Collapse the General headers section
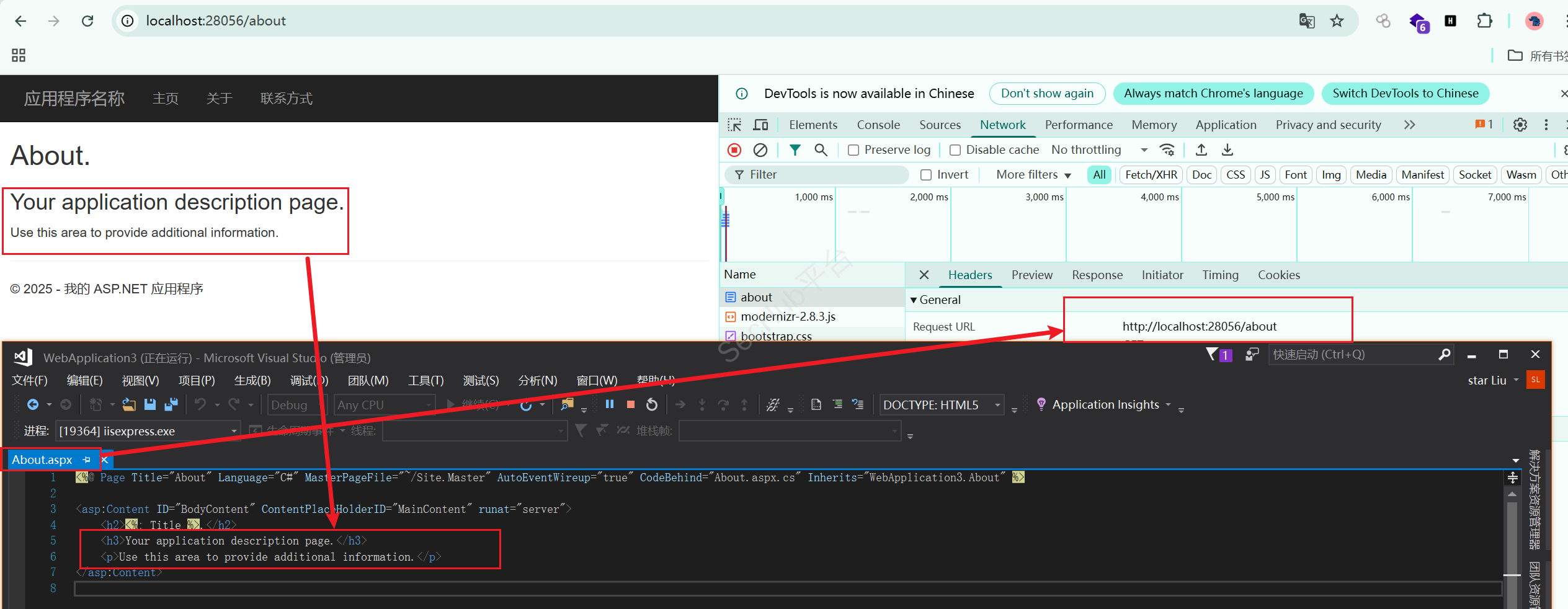 [x=914, y=300]
